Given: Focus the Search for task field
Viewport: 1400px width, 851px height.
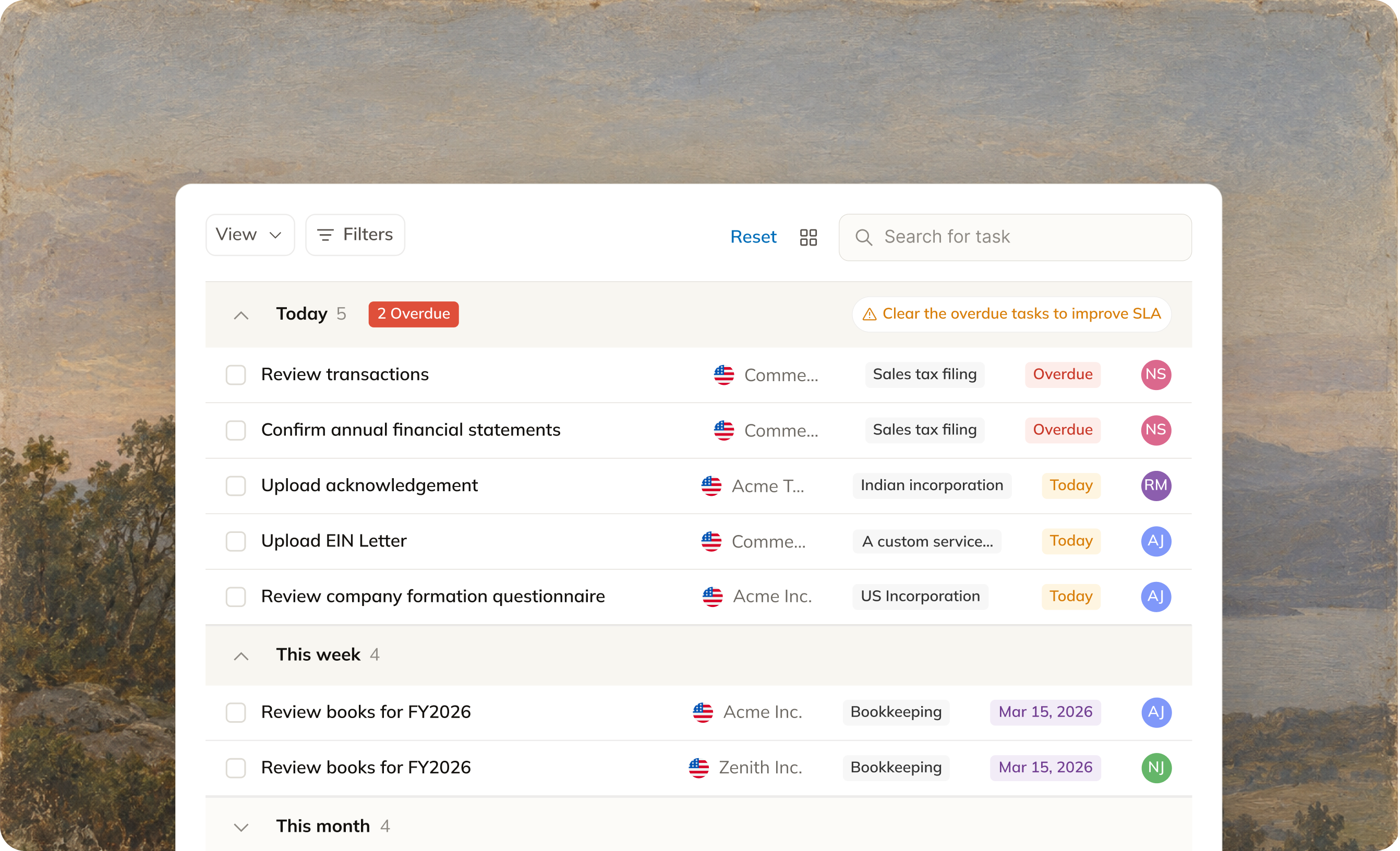Looking at the screenshot, I should coord(1015,237).
